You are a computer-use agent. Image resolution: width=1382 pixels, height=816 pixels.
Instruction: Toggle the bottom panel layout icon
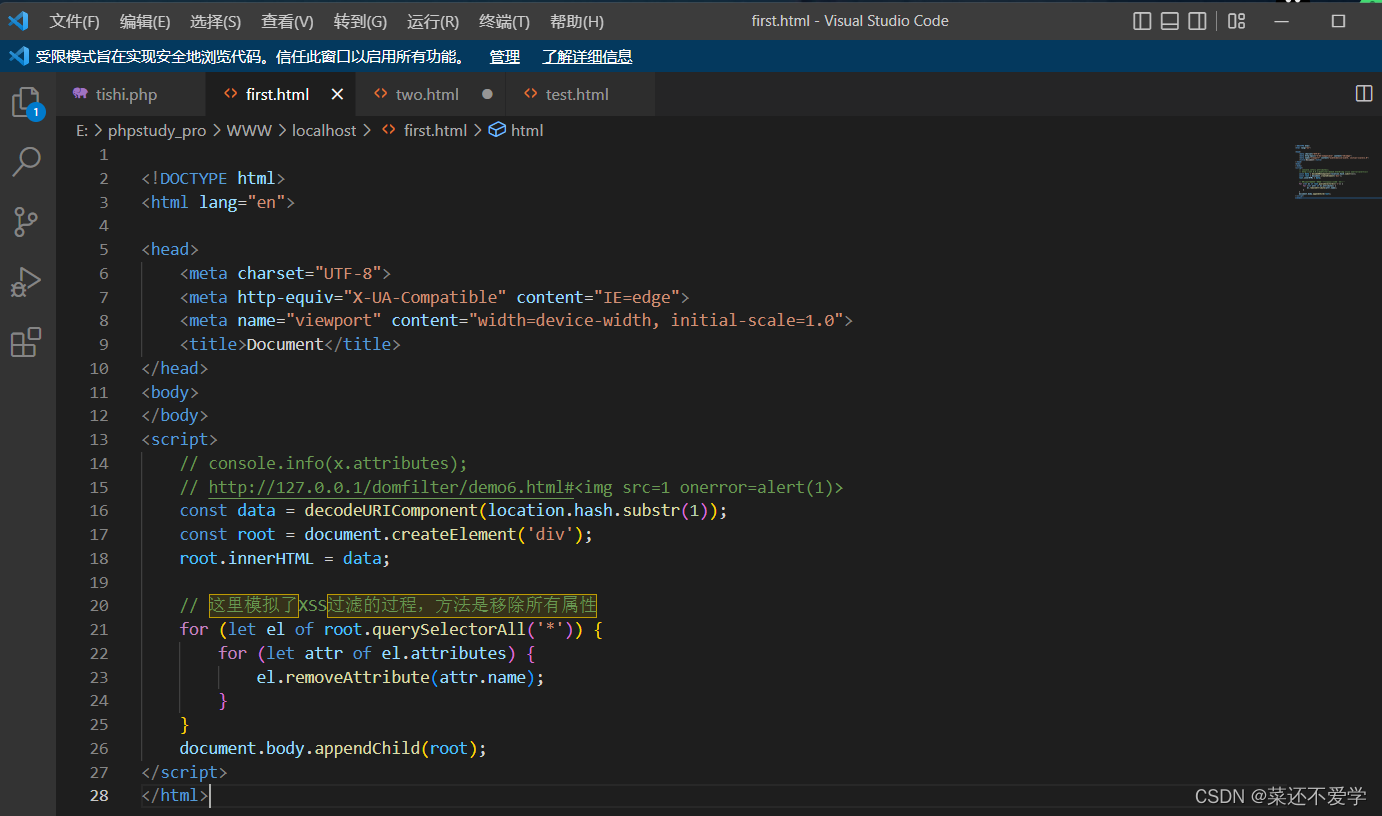[x=1169, y=21]
